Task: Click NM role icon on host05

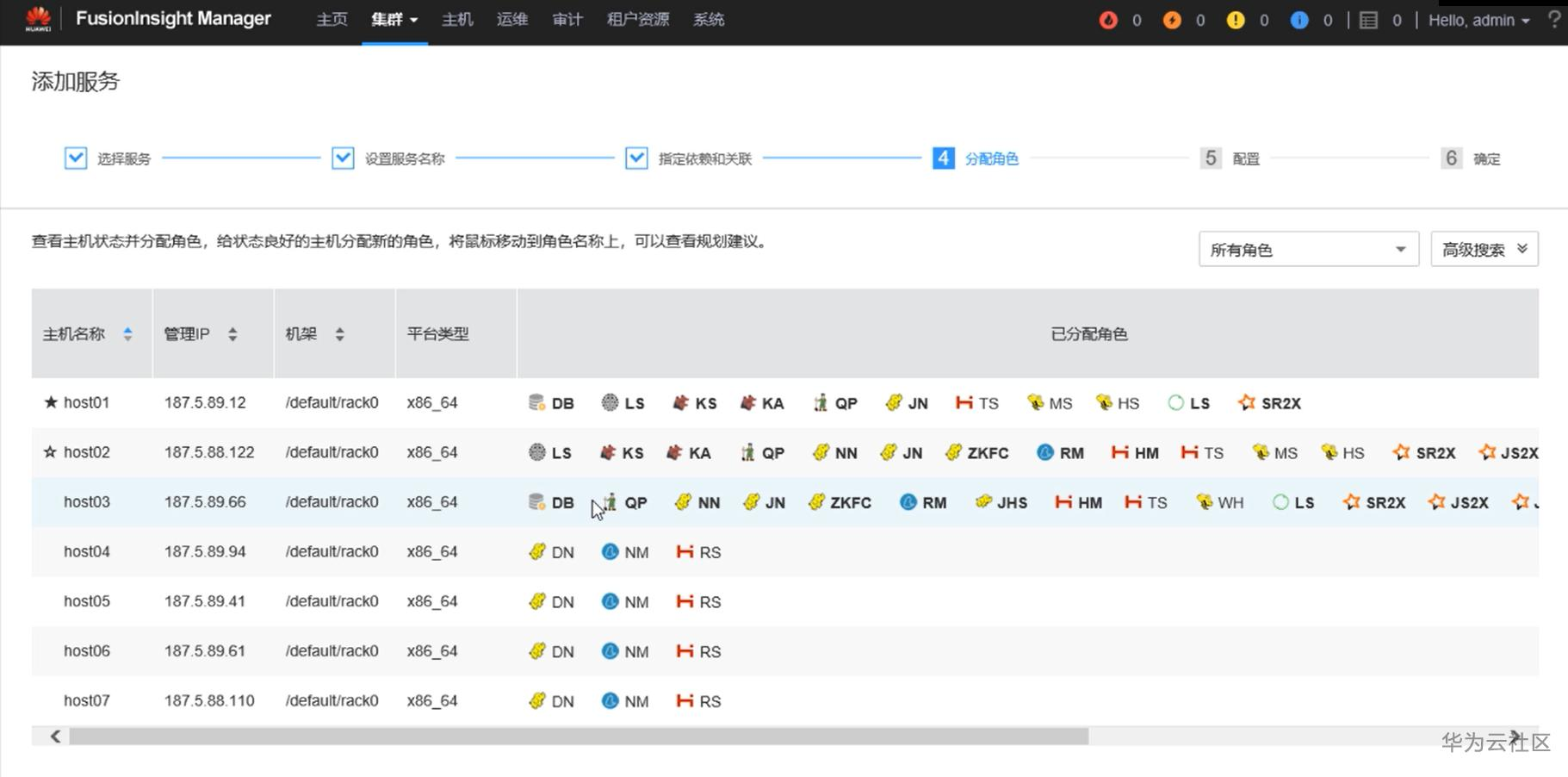Action: pyautogui.click(x=610, y=601)
